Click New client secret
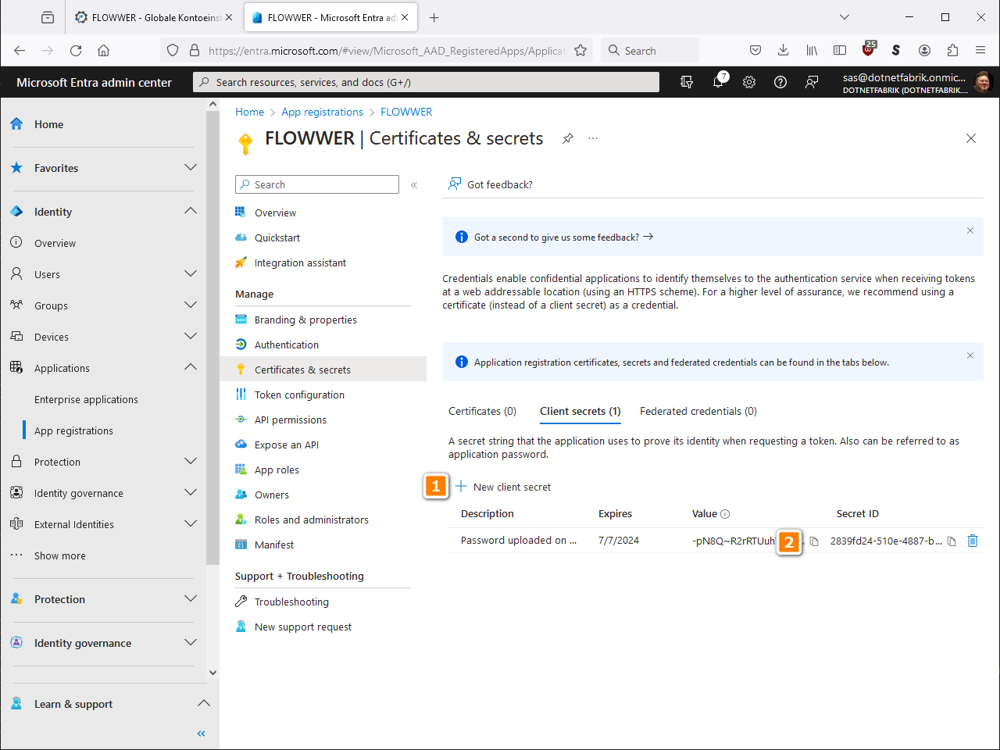The height and width of the screenshot is (750, 1000). coord(503,486)
